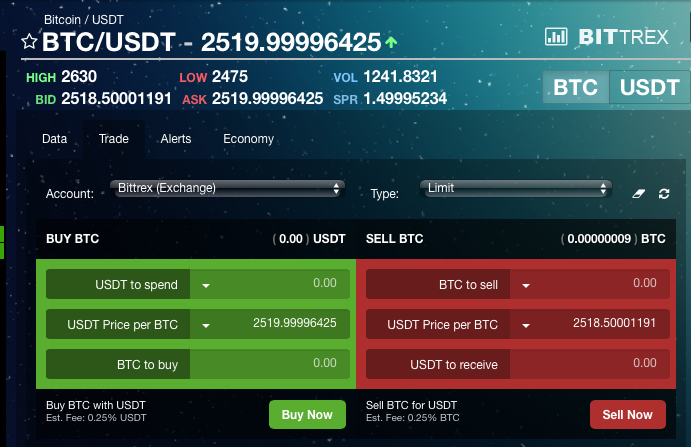Focus the USDT to receive field
Image resolution: width=691 pixels, height=447 pixels.
(590, 364)
